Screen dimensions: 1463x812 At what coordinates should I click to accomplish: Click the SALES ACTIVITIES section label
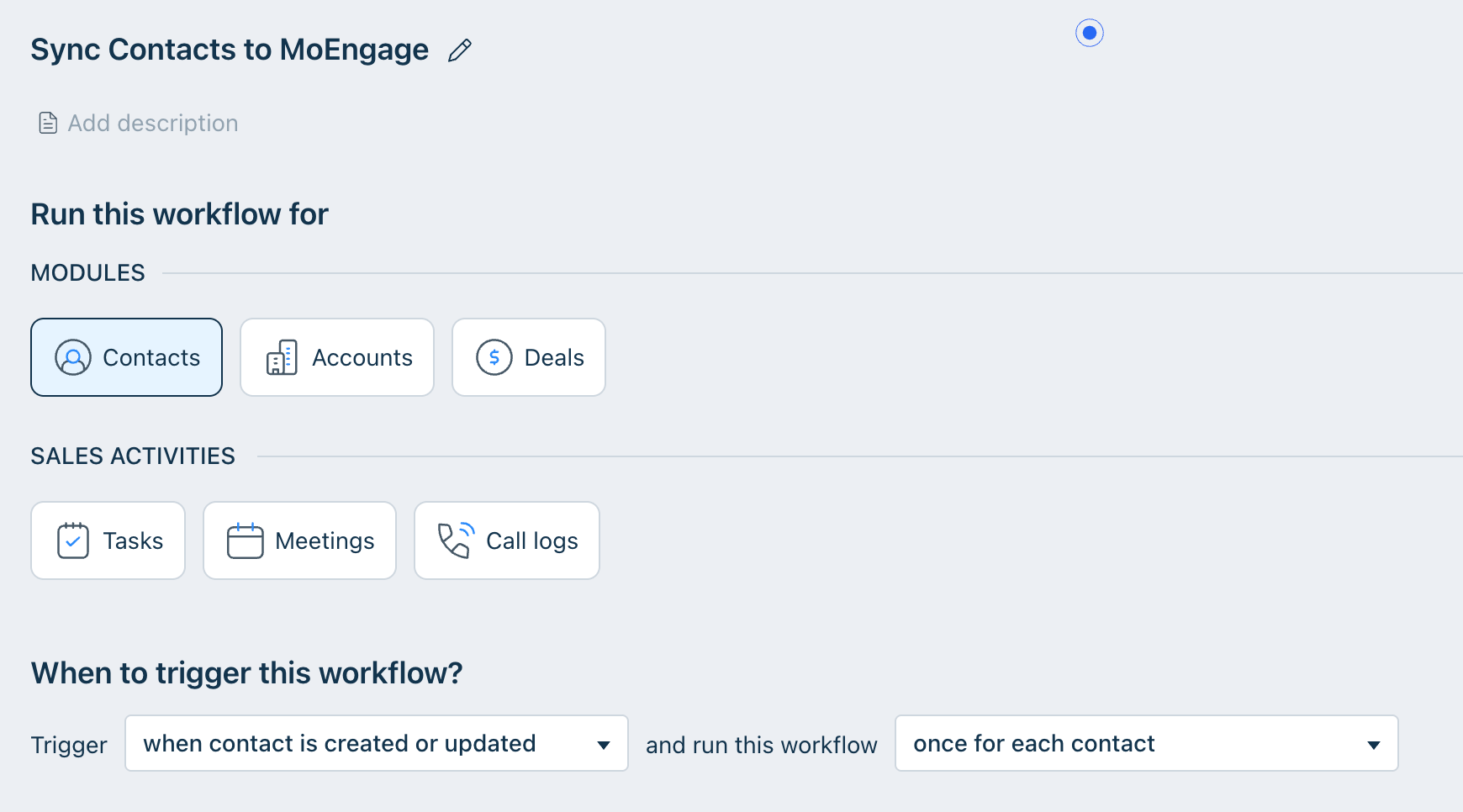pos(133,456)
